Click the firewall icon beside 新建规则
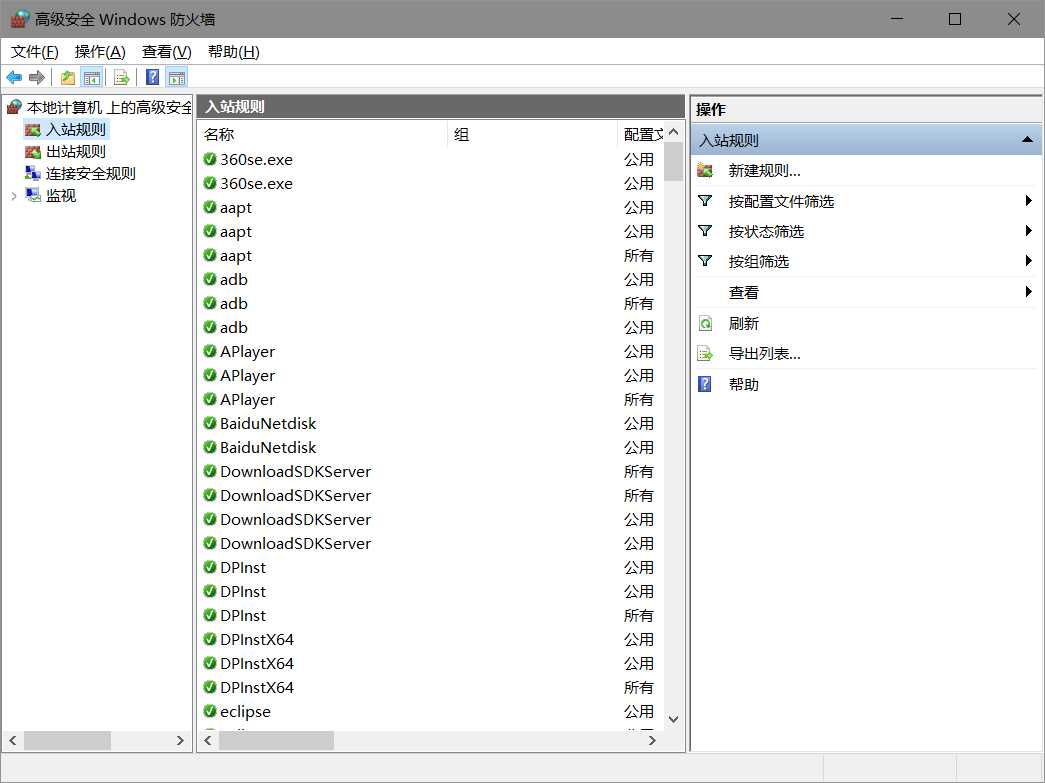 coord(705,171)
